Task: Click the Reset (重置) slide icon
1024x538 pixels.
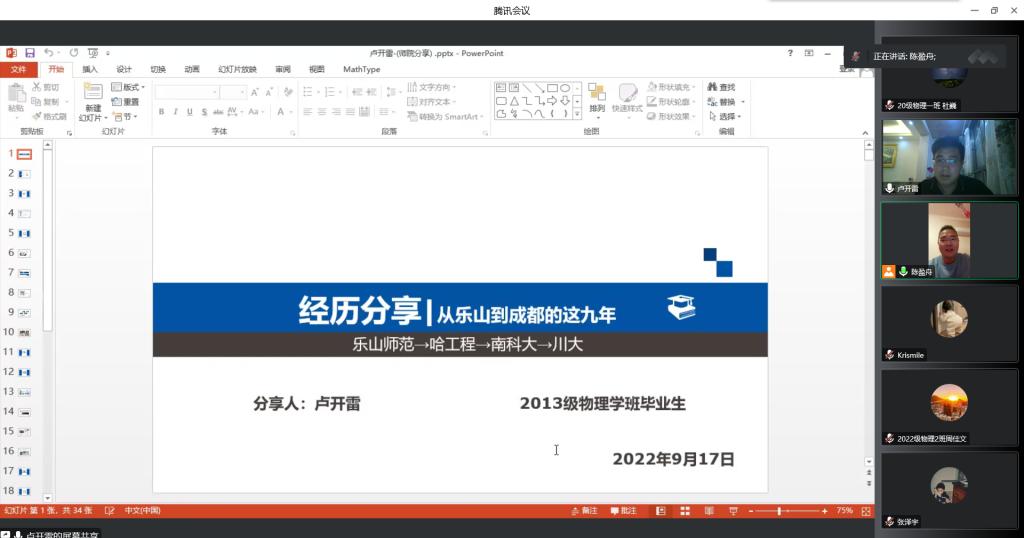Action: pos(126,101)
